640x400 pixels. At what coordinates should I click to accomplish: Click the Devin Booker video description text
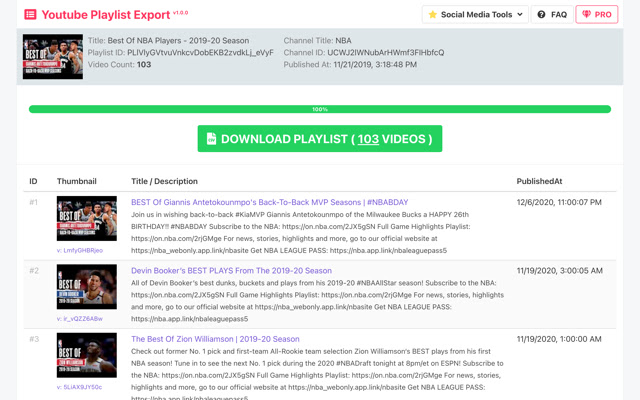318,301
